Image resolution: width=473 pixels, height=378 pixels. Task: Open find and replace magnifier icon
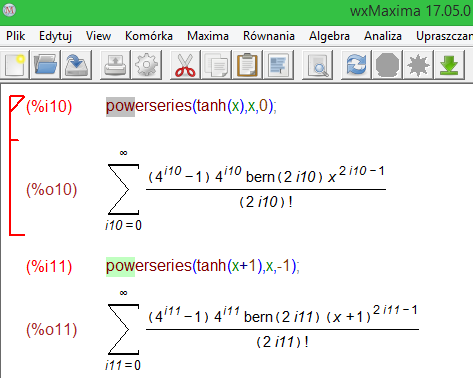coord(317,65)
